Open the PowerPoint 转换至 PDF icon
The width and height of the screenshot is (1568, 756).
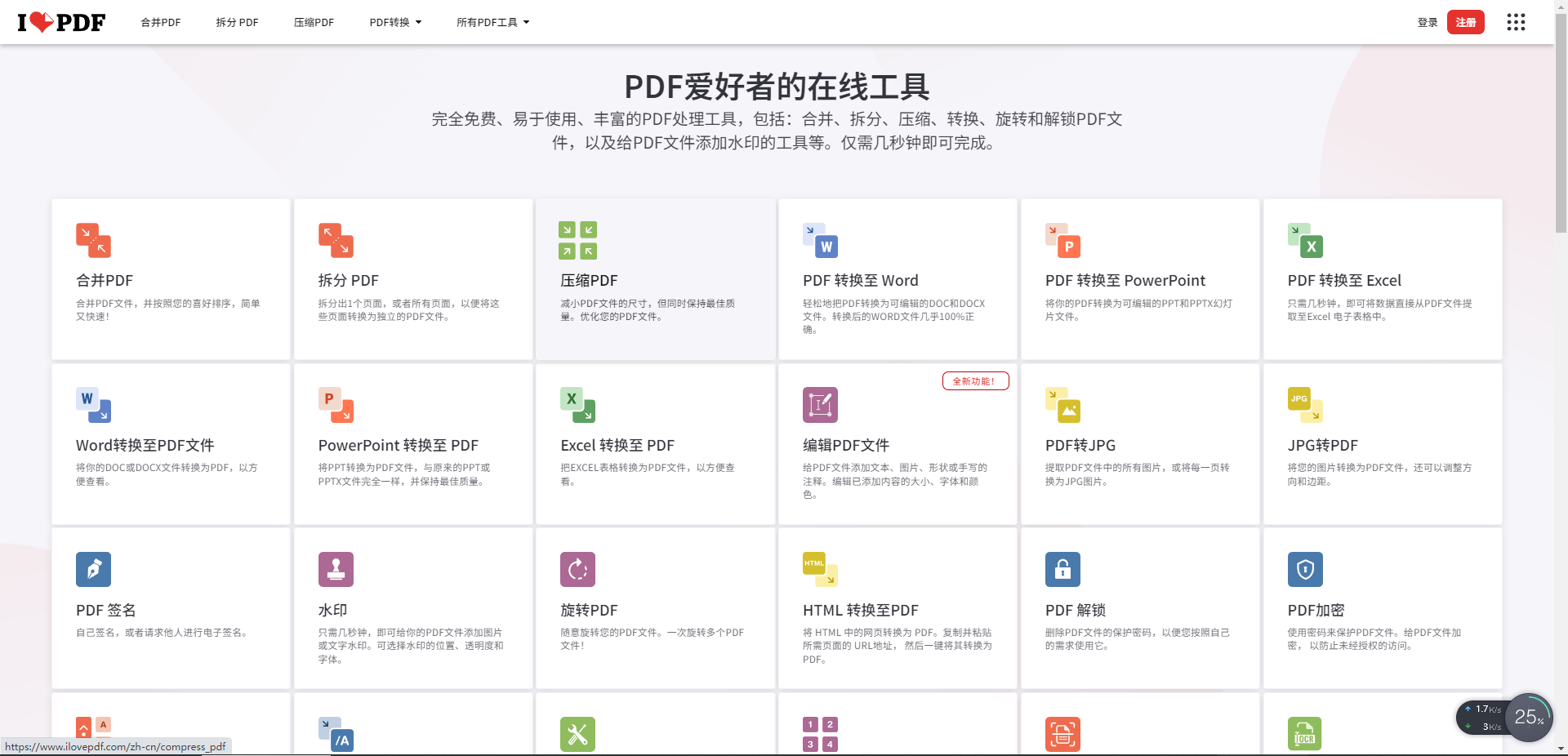coord(336,405)
